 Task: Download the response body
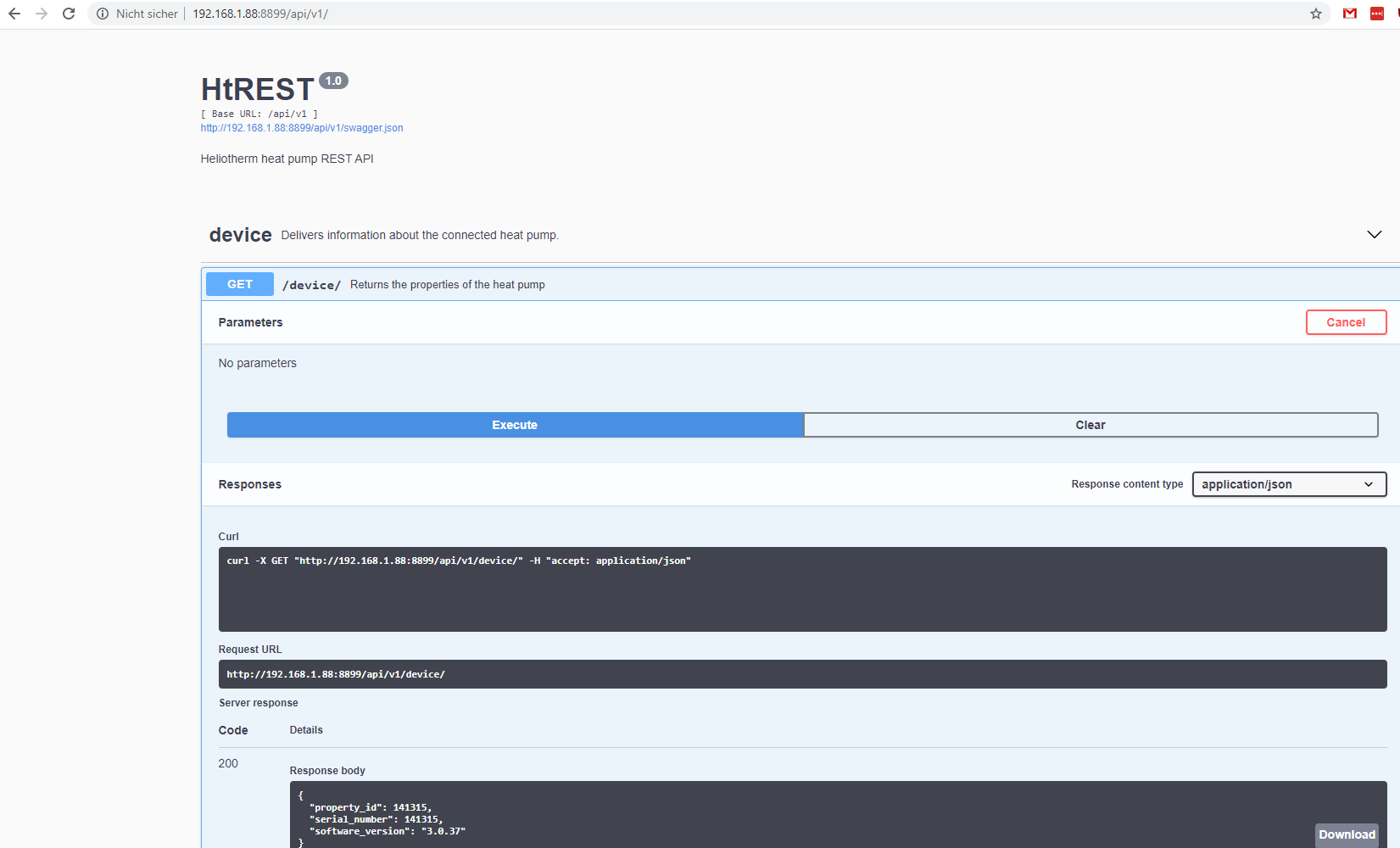1346,834
